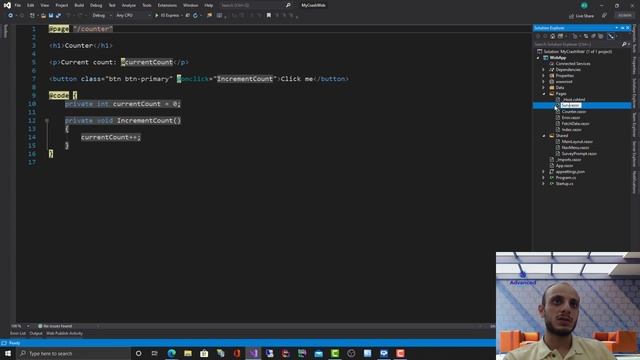This screenshot has height=360, width=640.
Task: Click the Save icon in toolbar
Action: coord(51,16)
